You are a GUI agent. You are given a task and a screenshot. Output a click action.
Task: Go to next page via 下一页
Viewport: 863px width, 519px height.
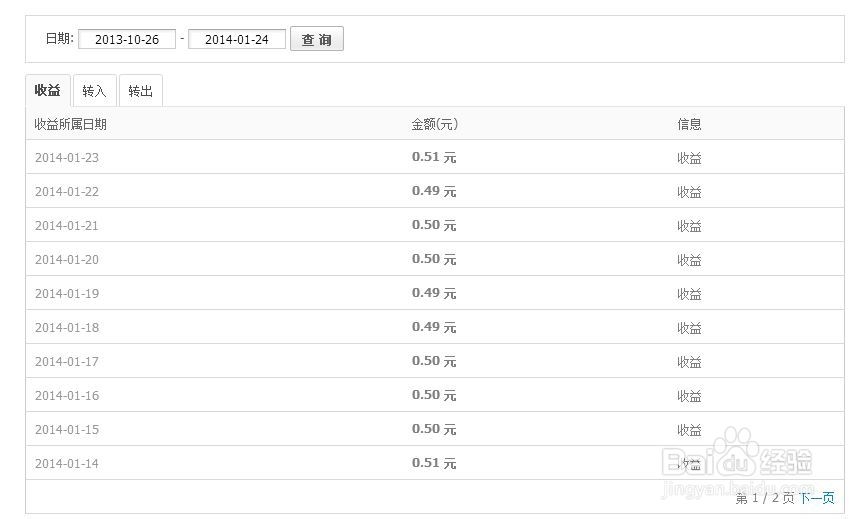pos(816,498)
